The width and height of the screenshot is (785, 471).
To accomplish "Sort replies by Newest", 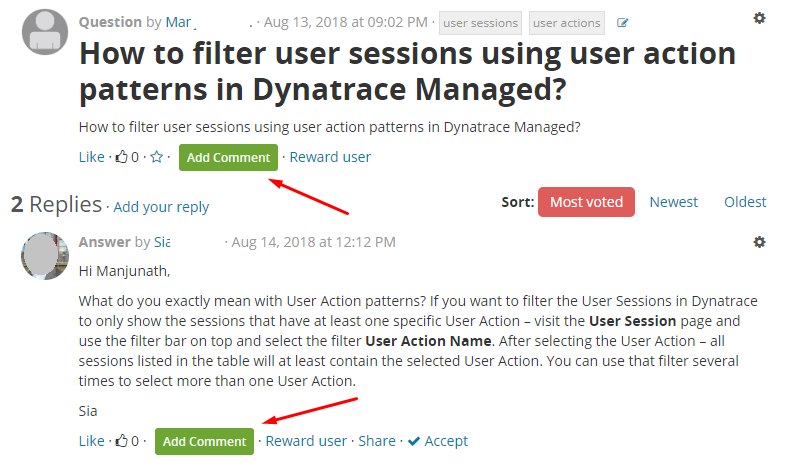I will click(673, 202).
